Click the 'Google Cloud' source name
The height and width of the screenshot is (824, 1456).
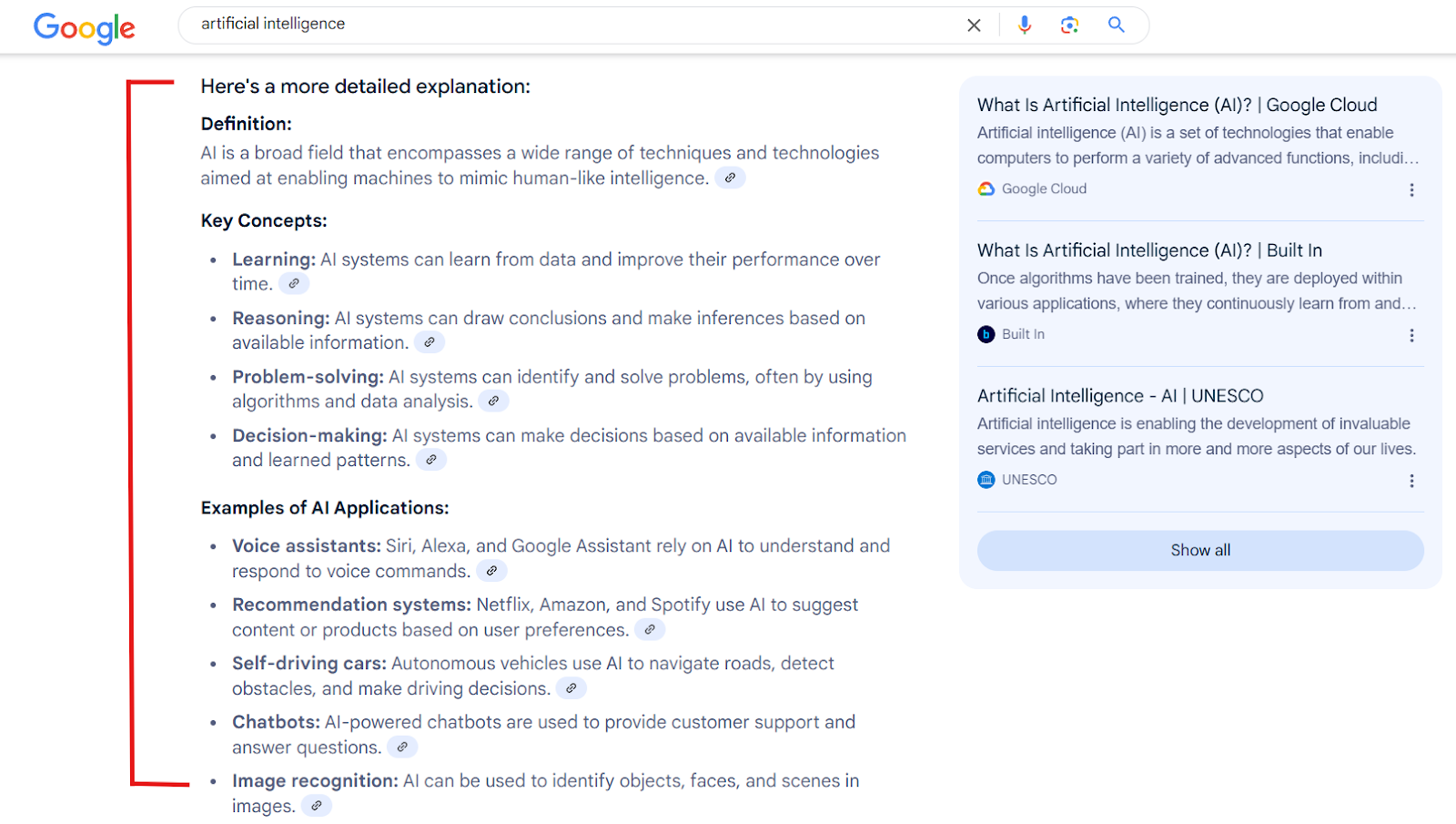1044,188
